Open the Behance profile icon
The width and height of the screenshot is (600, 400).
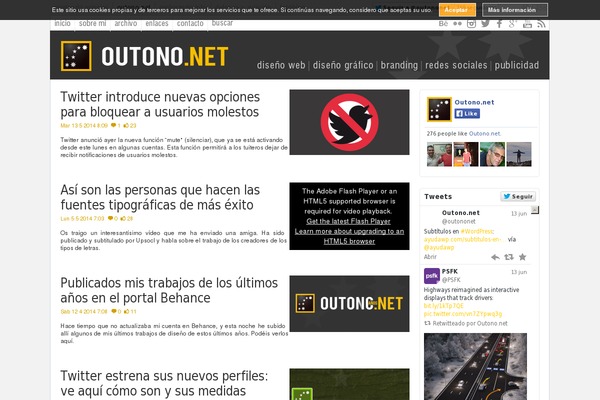[443, 24]
